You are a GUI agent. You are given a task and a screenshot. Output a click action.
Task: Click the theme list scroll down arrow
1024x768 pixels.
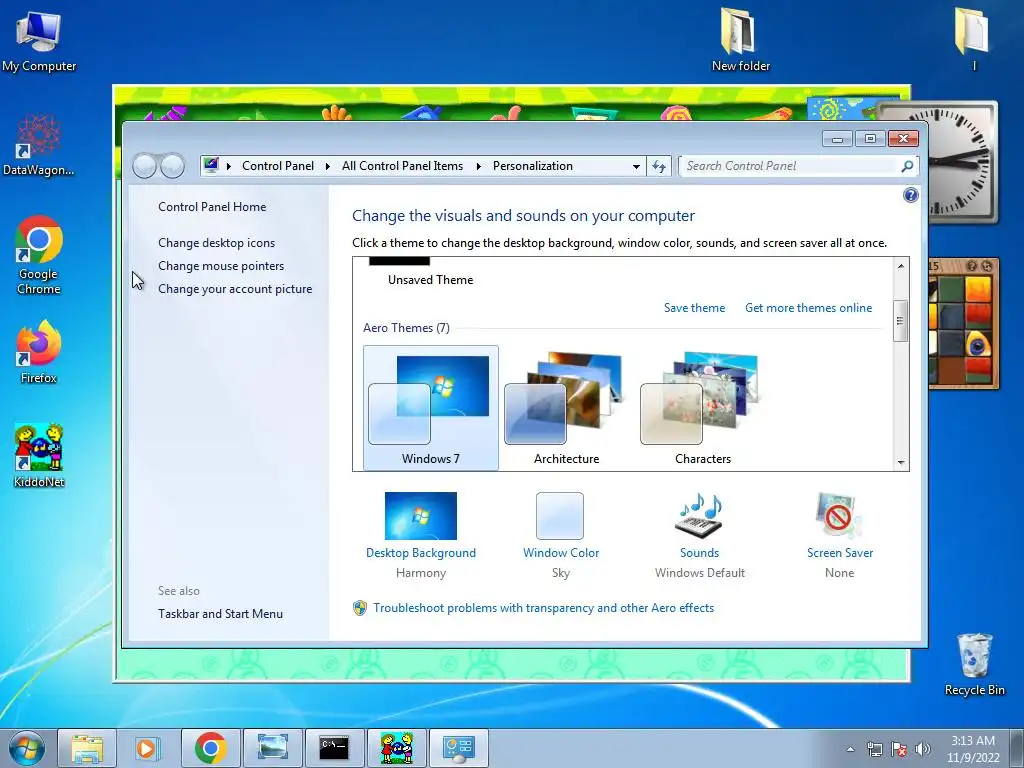901,462
